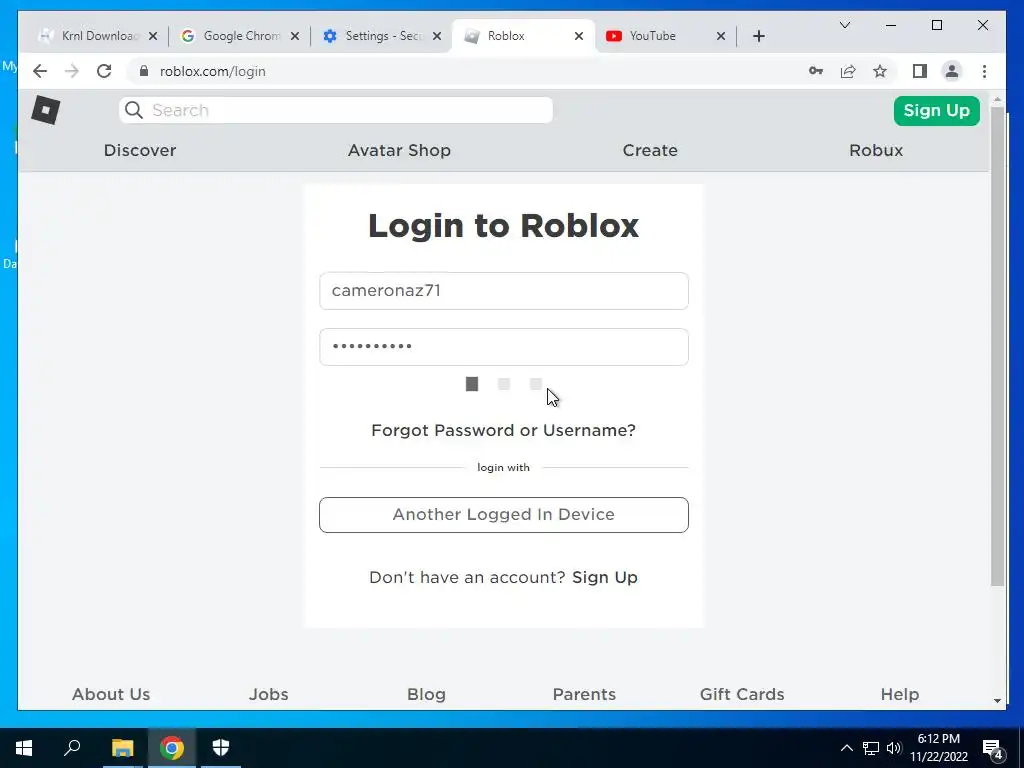The width and height of the screenshot is (1024, 768).
Task: Click the browser forward arrow
Action: tap(72, 71)
